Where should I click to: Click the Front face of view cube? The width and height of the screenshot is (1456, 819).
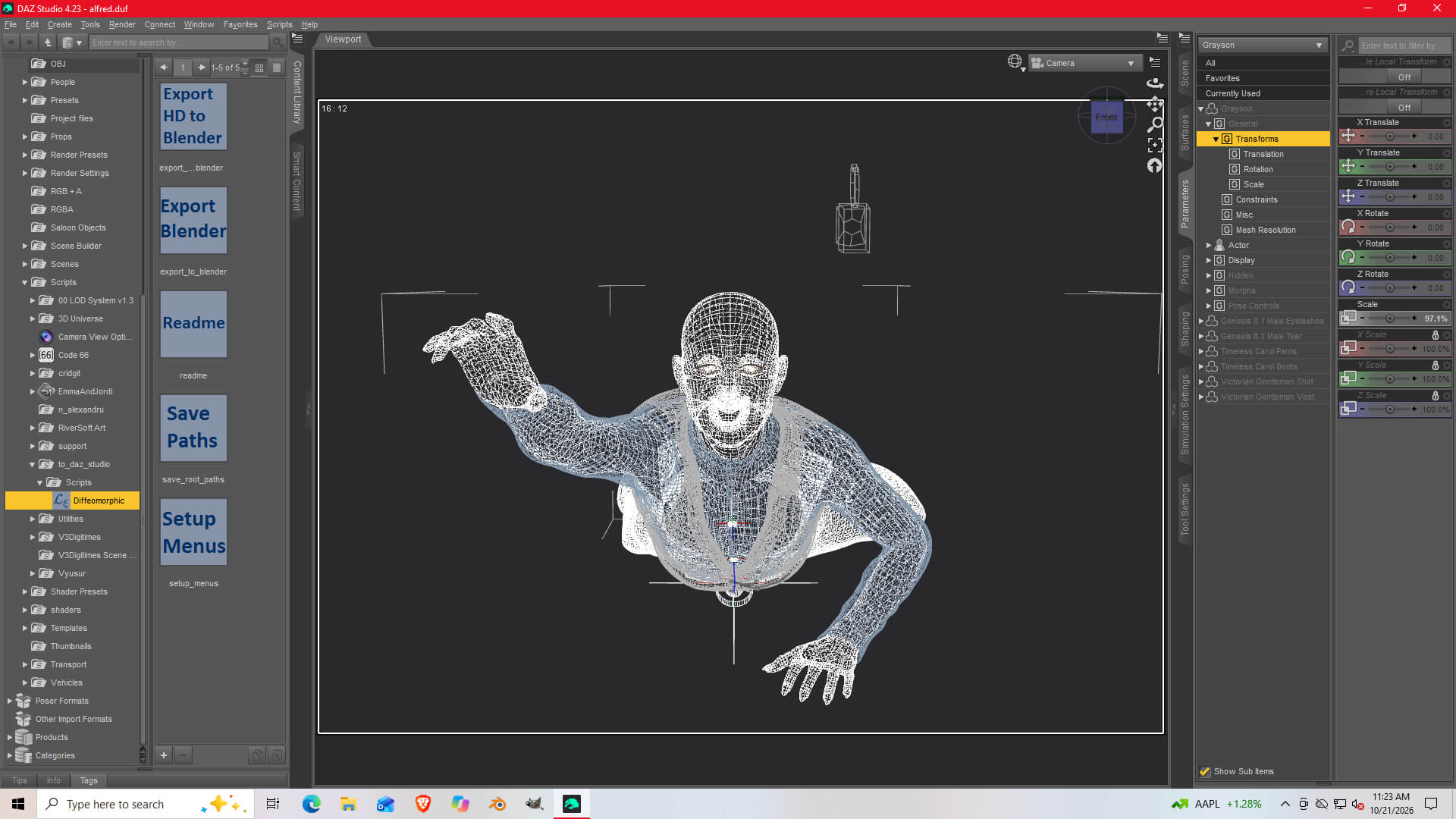click(x=1106, y=118)
